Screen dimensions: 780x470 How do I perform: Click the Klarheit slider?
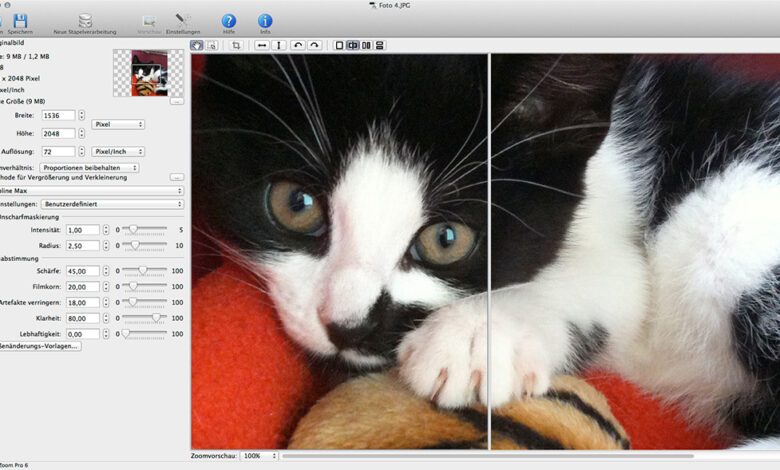144,318
